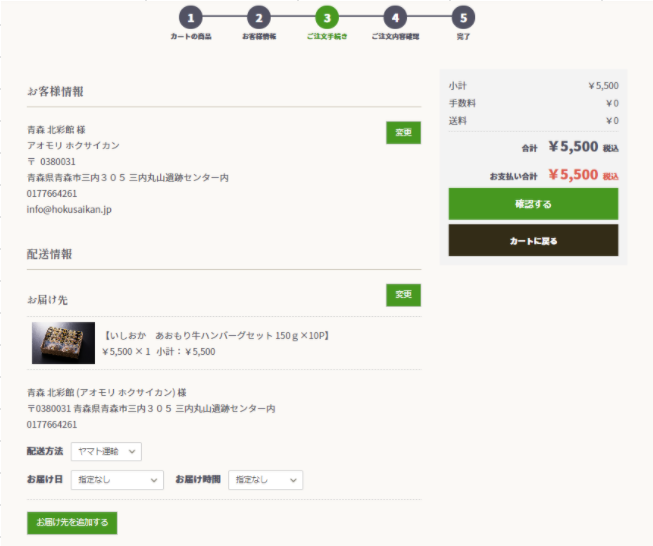The width and height of the screenshot is (653, 546).
Task: Click the お支払い合計 ¥5,500 amount
Action: click(x=573, y=175)
